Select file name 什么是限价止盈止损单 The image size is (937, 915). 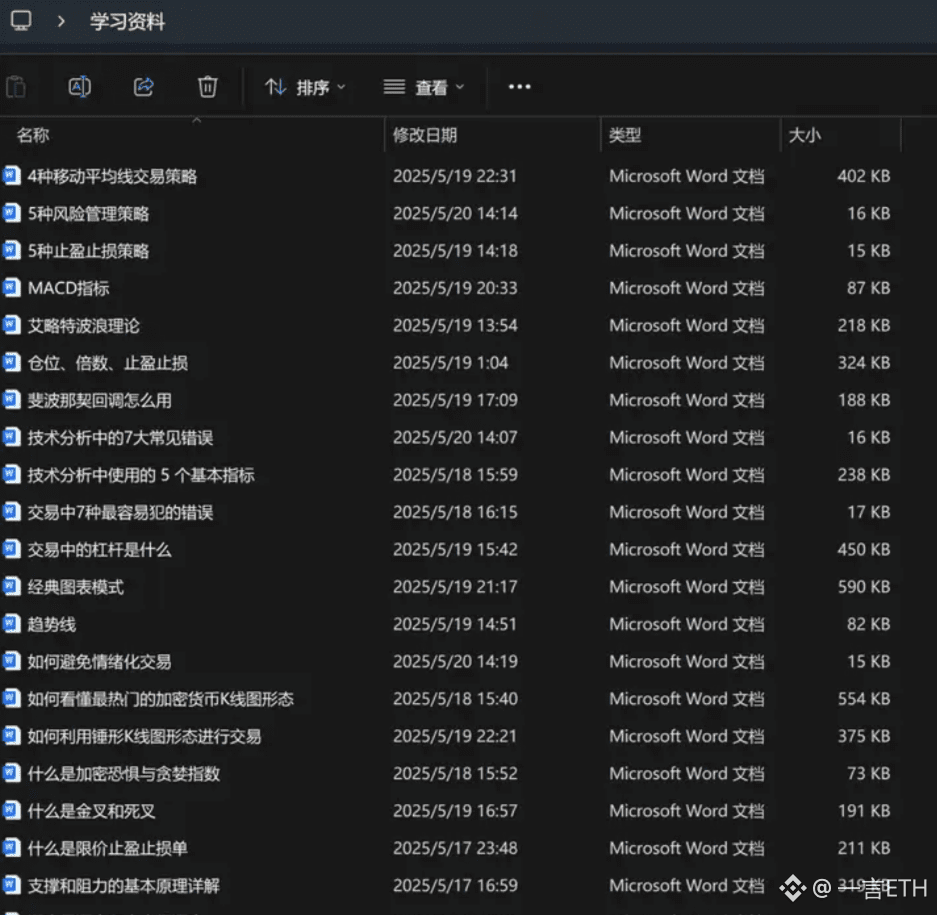[x=108, y=849]
